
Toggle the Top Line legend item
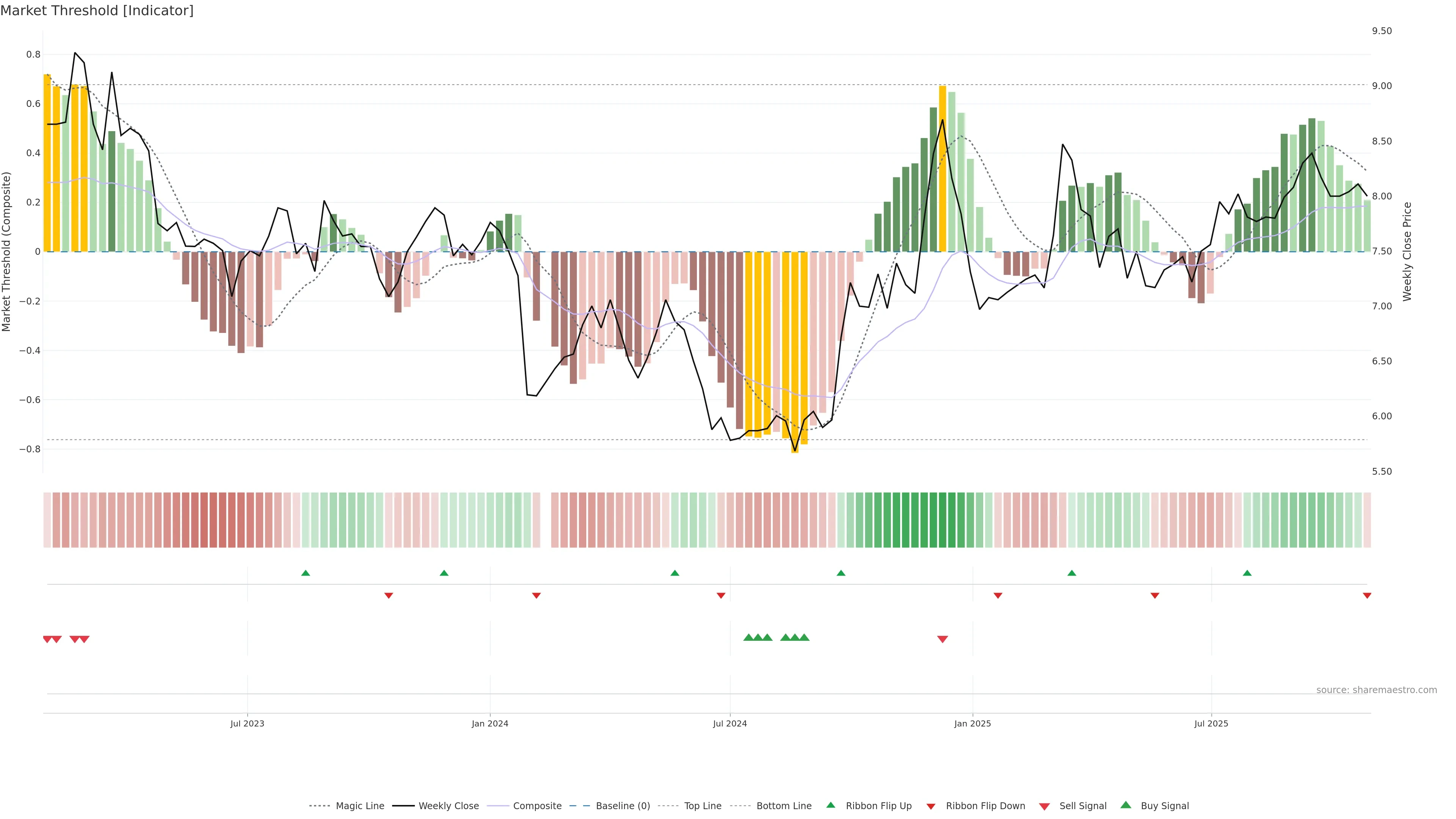click(x=703, y=806)
